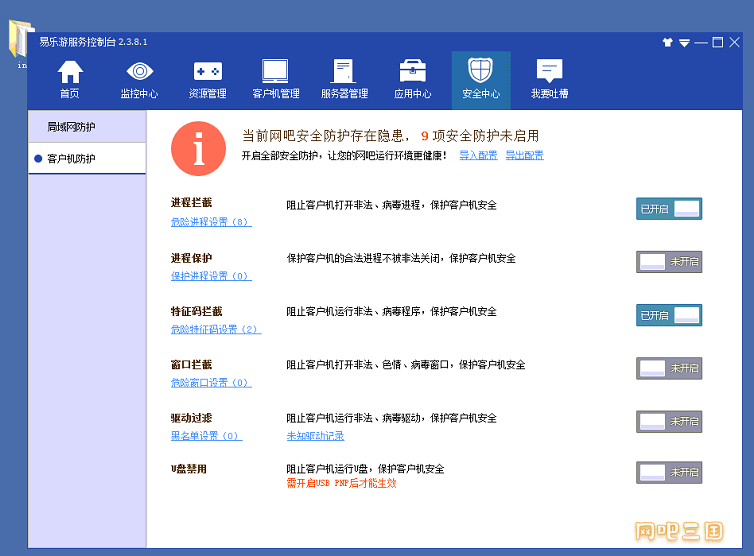Image resolution: width=754 pixels, height=556 pixels.
Task: Open 保护进程设置 (0) link
Action: [211, 276]
